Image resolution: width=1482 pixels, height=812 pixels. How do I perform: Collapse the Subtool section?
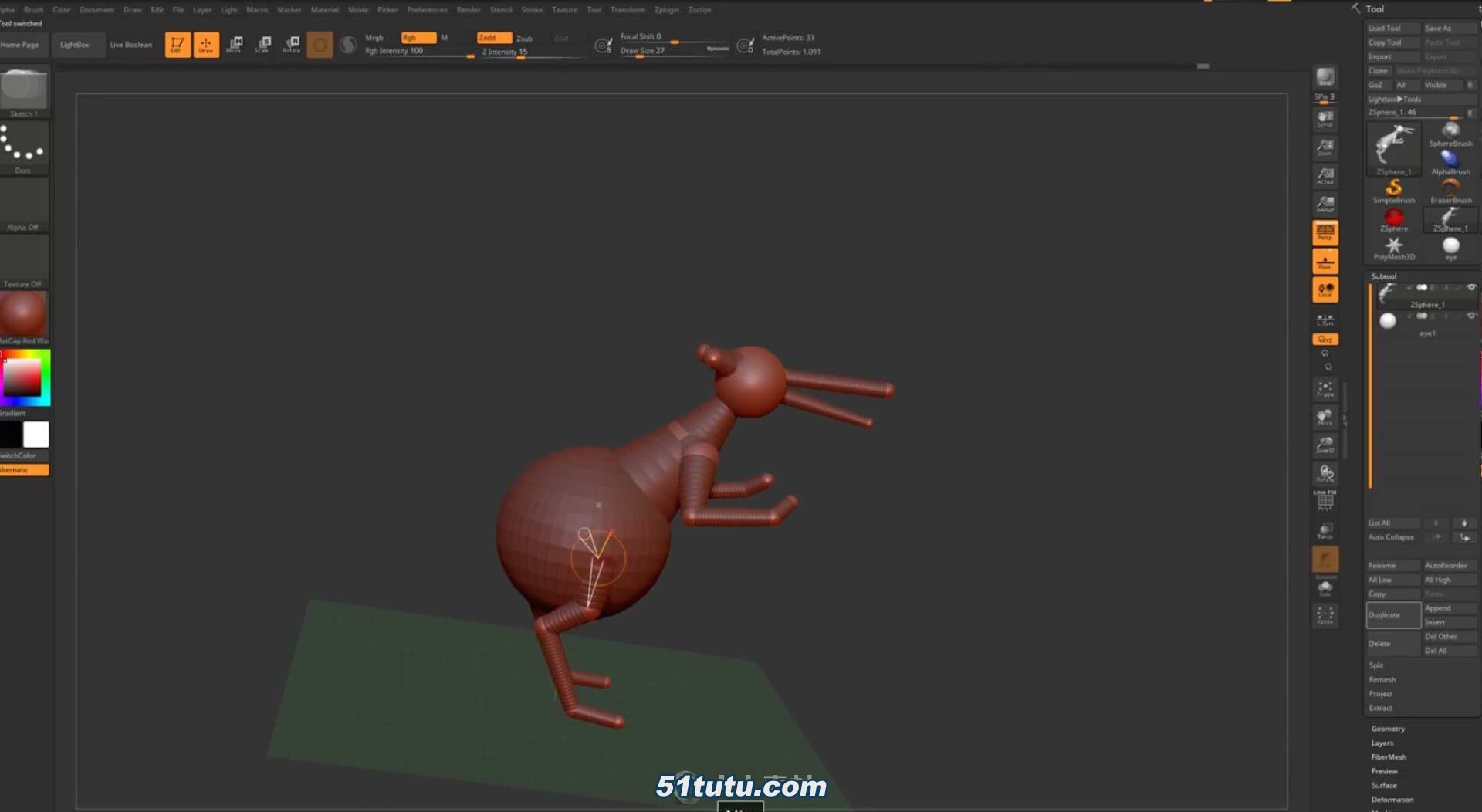click(x=1383, y=276)
